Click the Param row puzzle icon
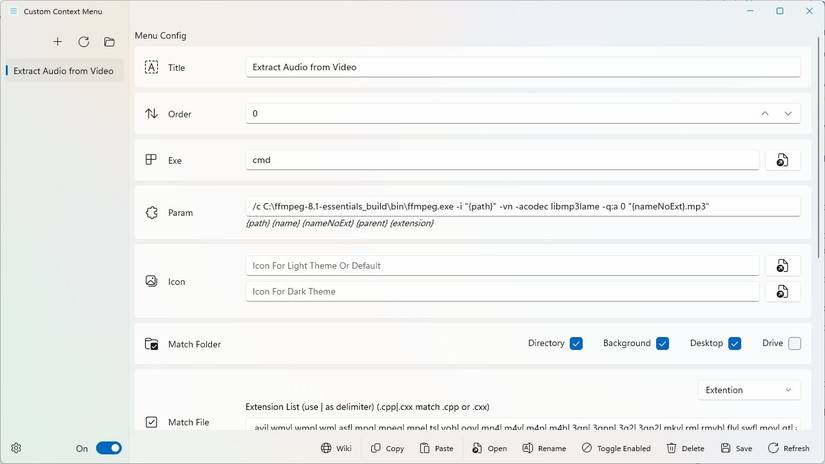Image resolution: width=825 pixels, height=464 pixels. point(152,213)
